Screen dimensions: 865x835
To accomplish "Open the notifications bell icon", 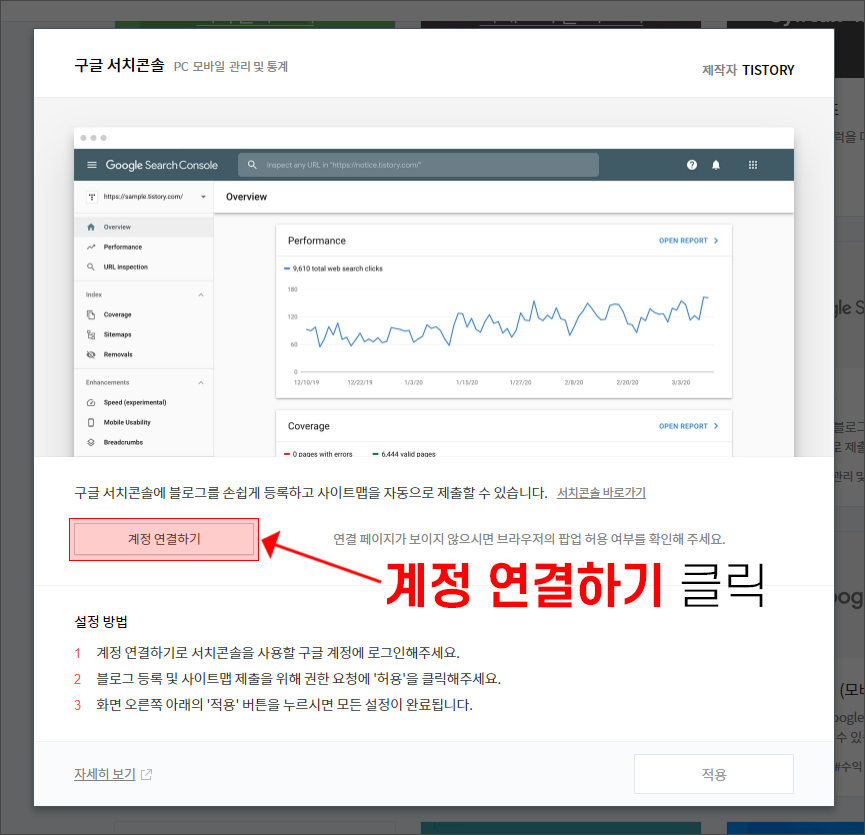I will (716, 164).
